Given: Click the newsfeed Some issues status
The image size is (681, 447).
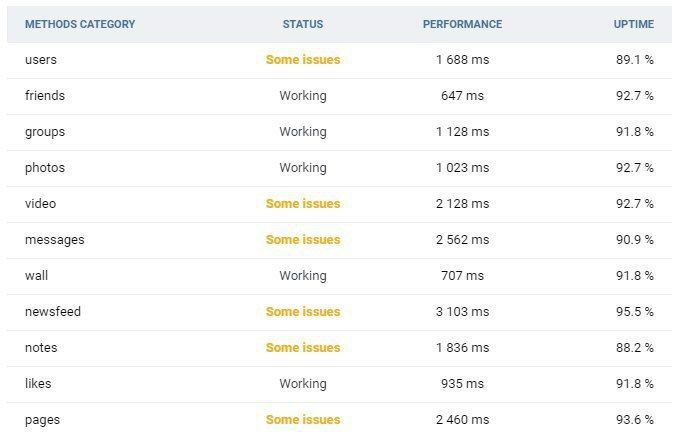Looking at the screenshot, I should (303, 312).
